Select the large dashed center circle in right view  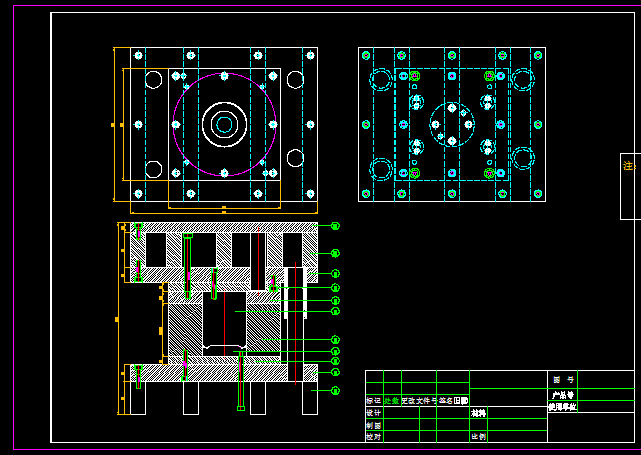[452, 124]
